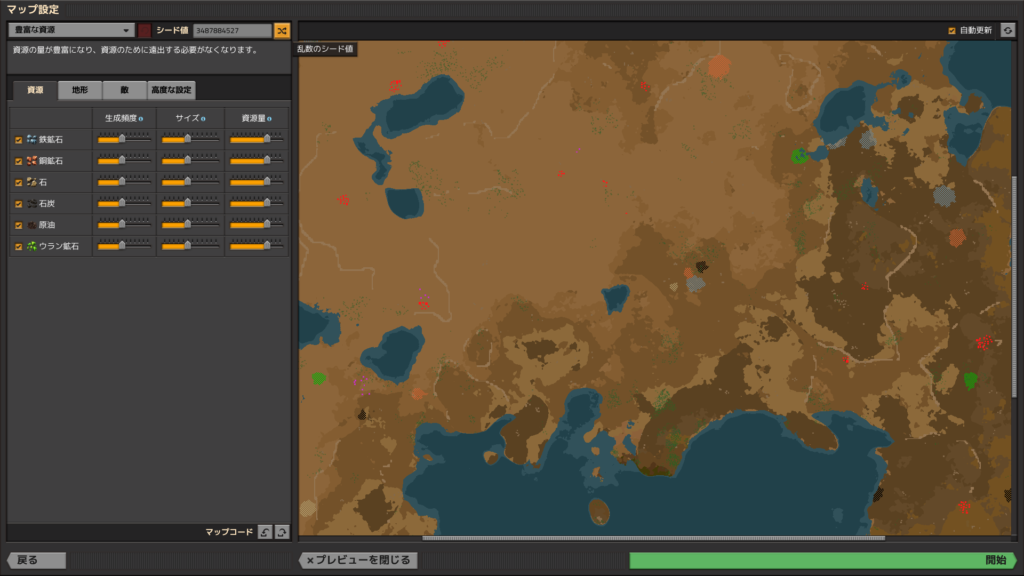Click the 石炭 生成頻度 slider

(x=124, y=202)
